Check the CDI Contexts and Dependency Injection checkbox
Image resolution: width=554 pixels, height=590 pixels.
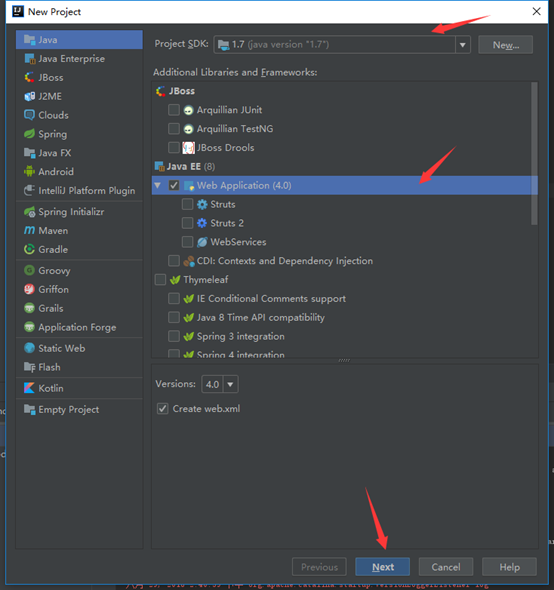click(x=174, y=260)
